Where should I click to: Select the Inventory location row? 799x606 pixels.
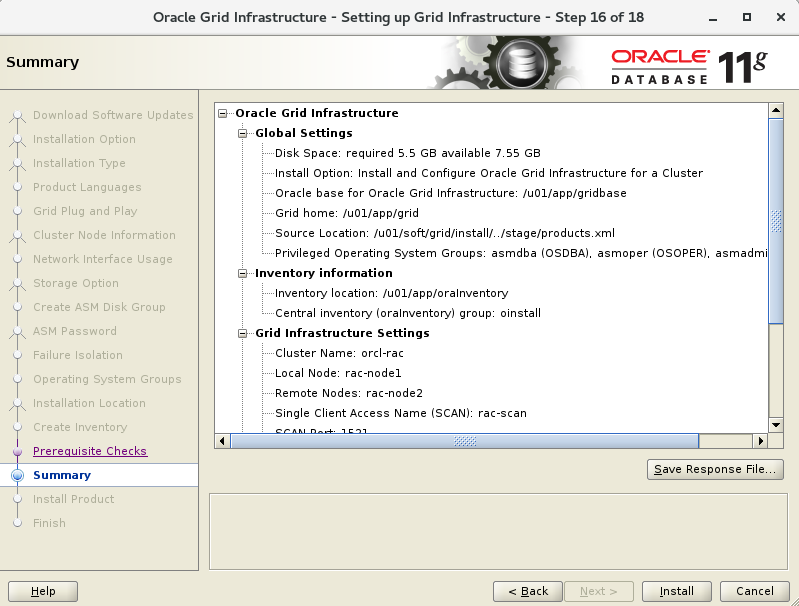pos(391,293)
